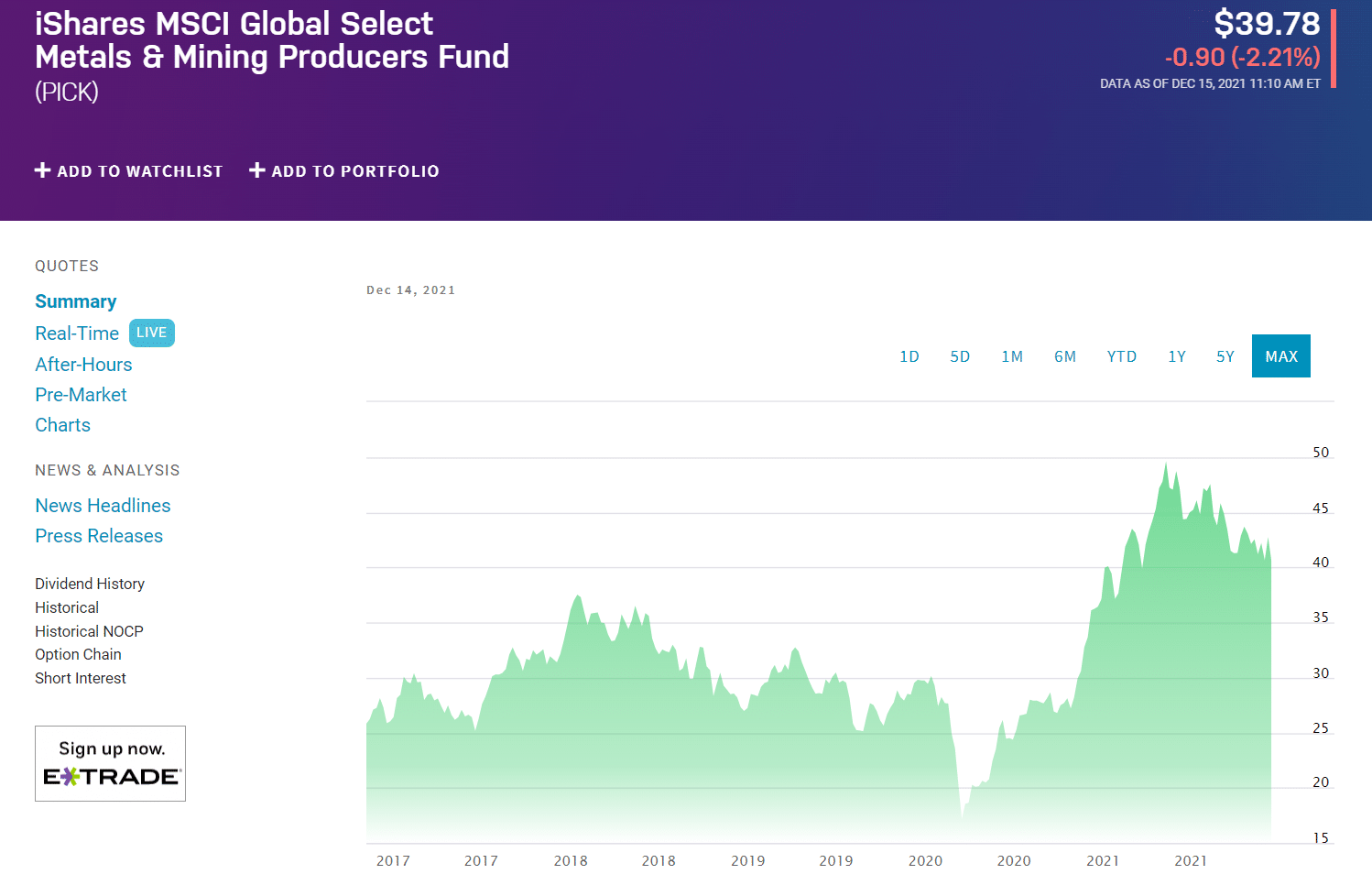Click the E*TRADE Sign up now ad
The height and width of the screenshot is (896, 1372).
pos(110,764)
